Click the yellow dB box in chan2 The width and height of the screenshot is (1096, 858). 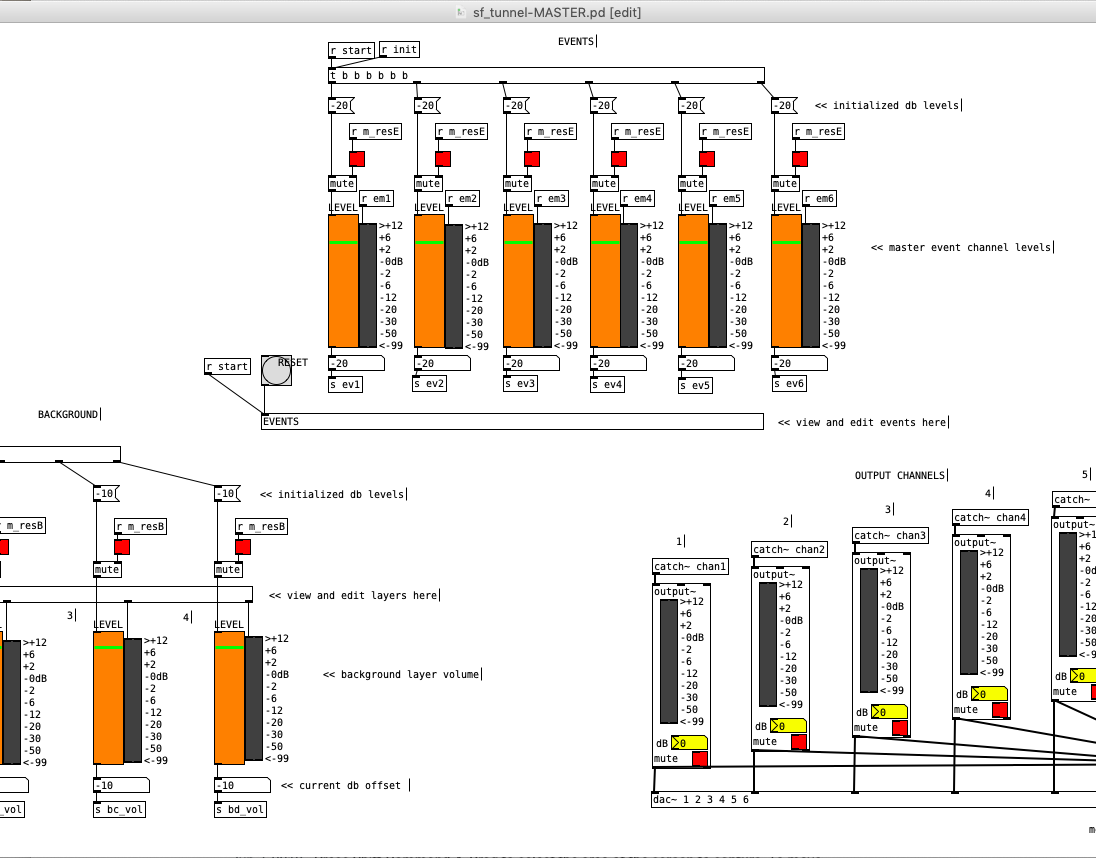click(x=788, y=726)
